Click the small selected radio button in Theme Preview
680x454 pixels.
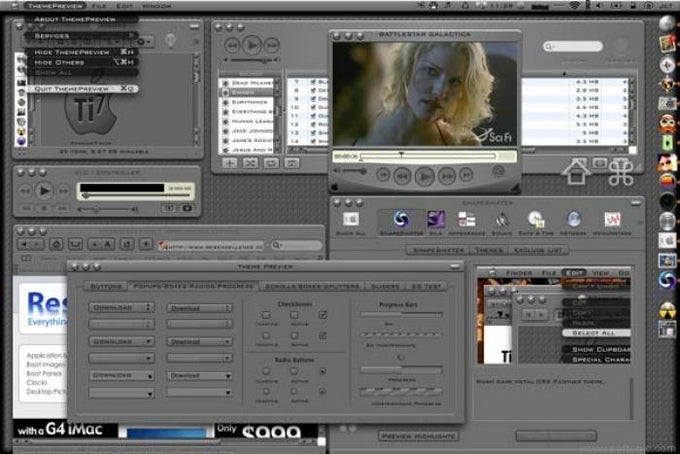[x=322, y=391]
